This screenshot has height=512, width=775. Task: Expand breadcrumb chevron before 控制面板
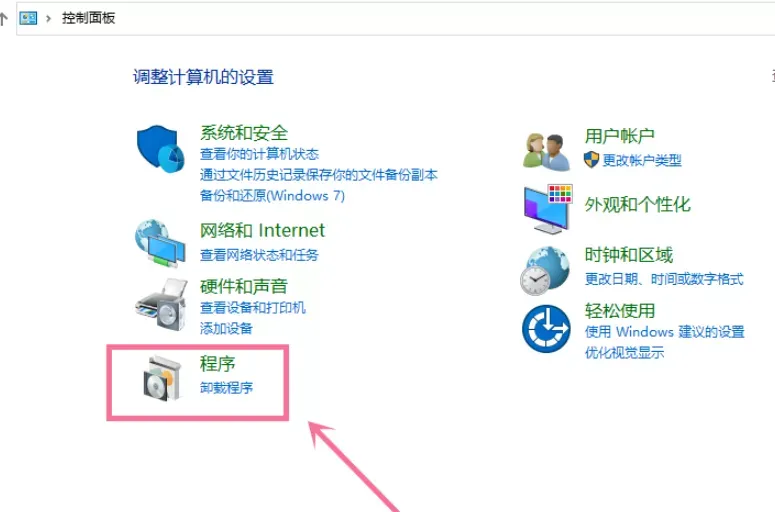tap(48, 19)
